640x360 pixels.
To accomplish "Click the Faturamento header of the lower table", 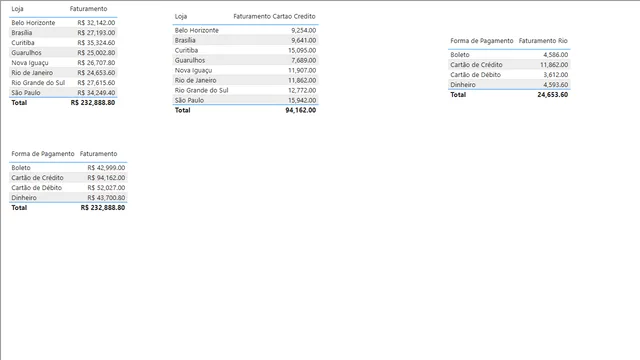I will [x=98, y=154].
